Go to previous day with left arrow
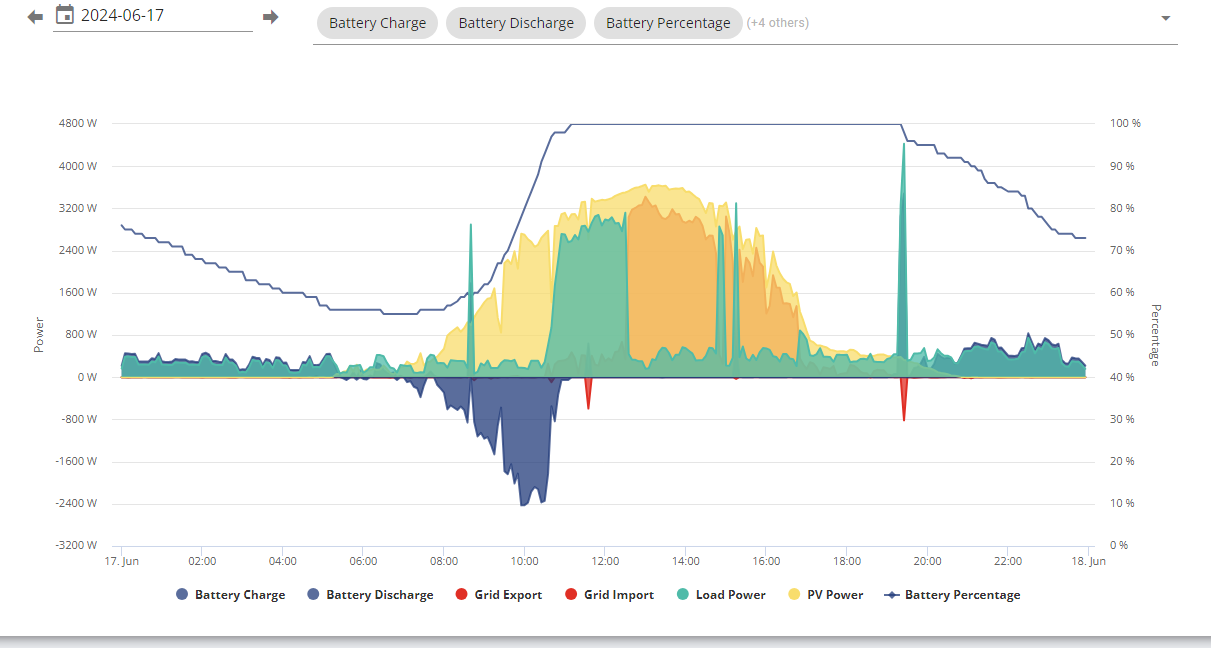 click(35, 17)
